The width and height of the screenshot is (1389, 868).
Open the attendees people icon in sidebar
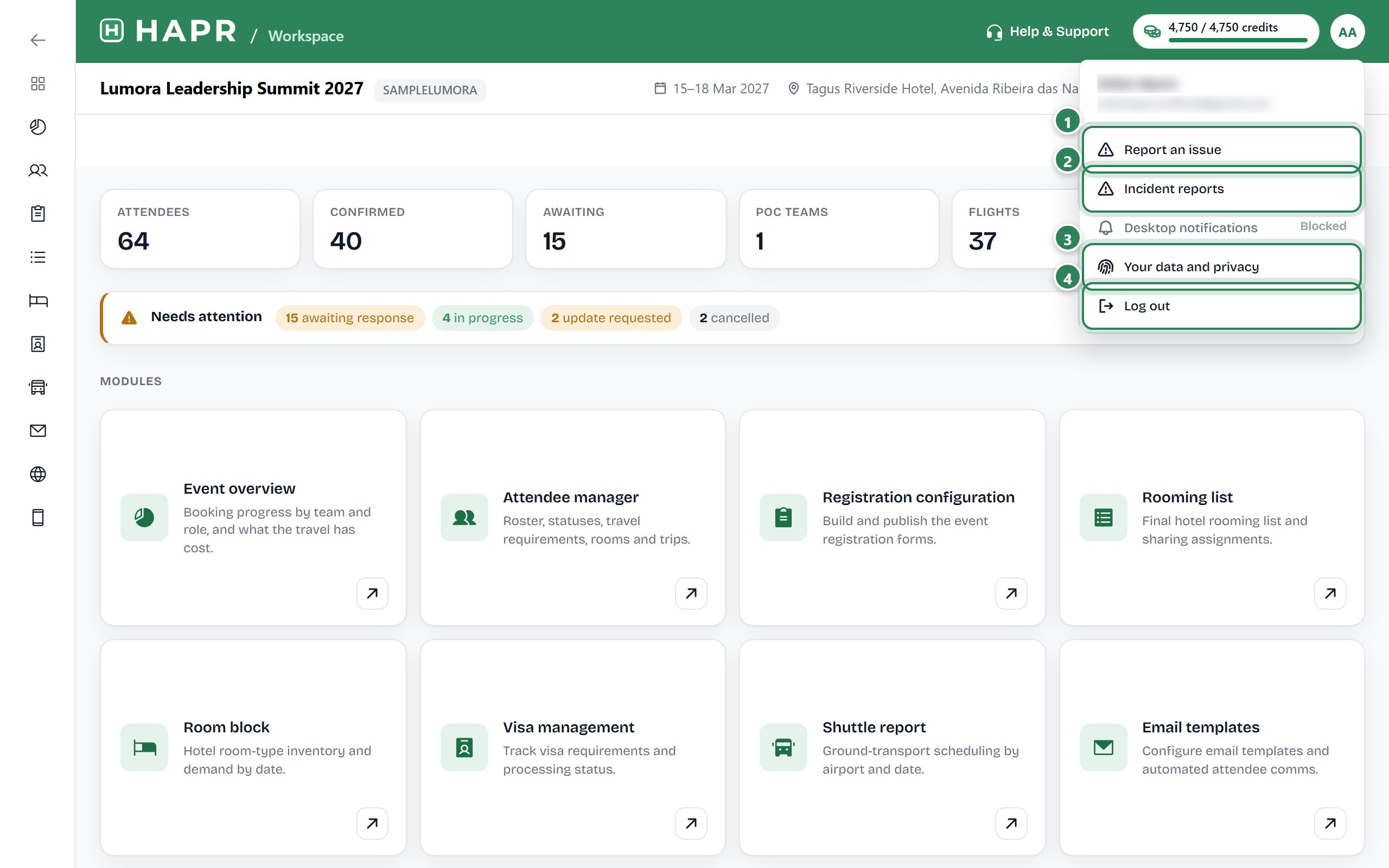click(x=38, y=170)
